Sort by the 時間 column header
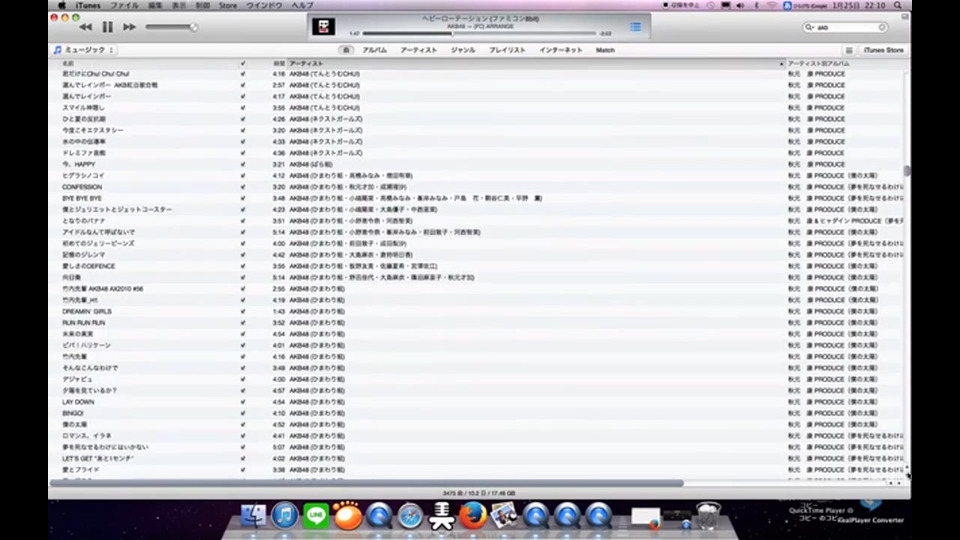The image size is (960, 540). tap(279, 64)
